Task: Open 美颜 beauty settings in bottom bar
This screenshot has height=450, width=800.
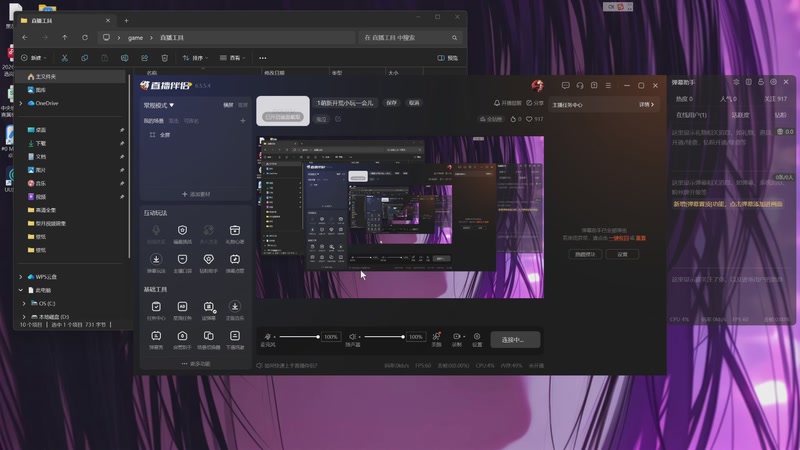Action: pyautogui.click(x=436, y=339)
